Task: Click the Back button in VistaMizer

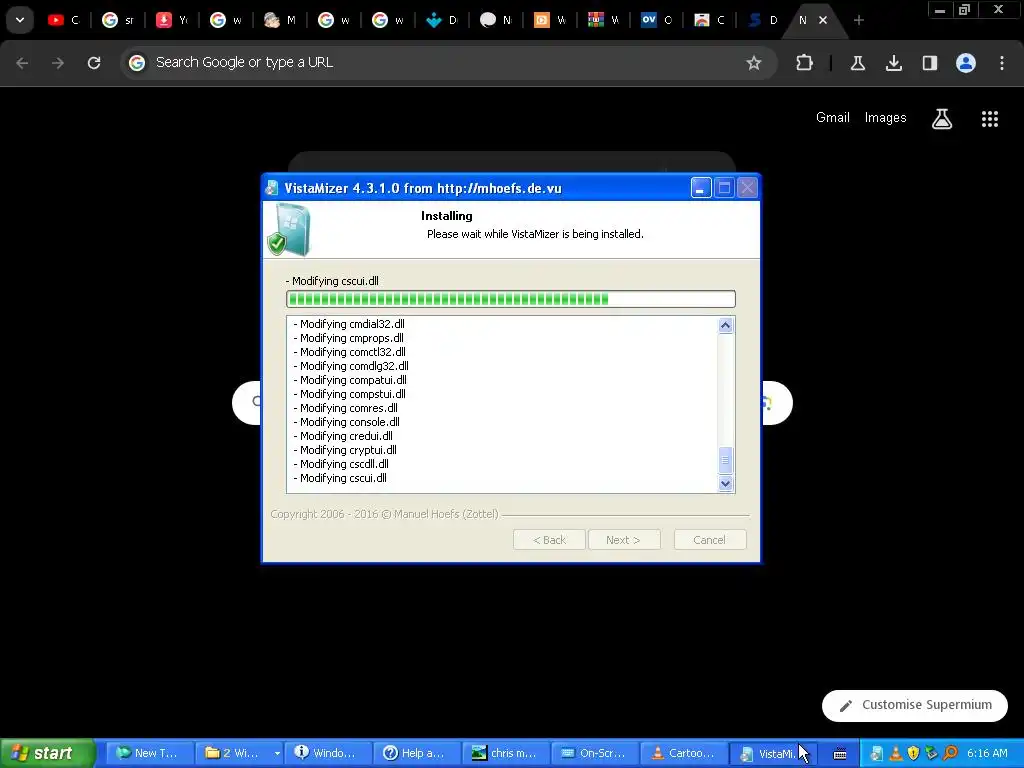Action: (549, 540)
